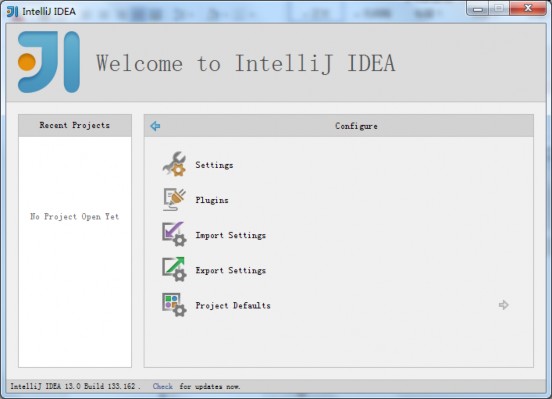
Task: Click the Check for updates link
Action: coord(163,386)
